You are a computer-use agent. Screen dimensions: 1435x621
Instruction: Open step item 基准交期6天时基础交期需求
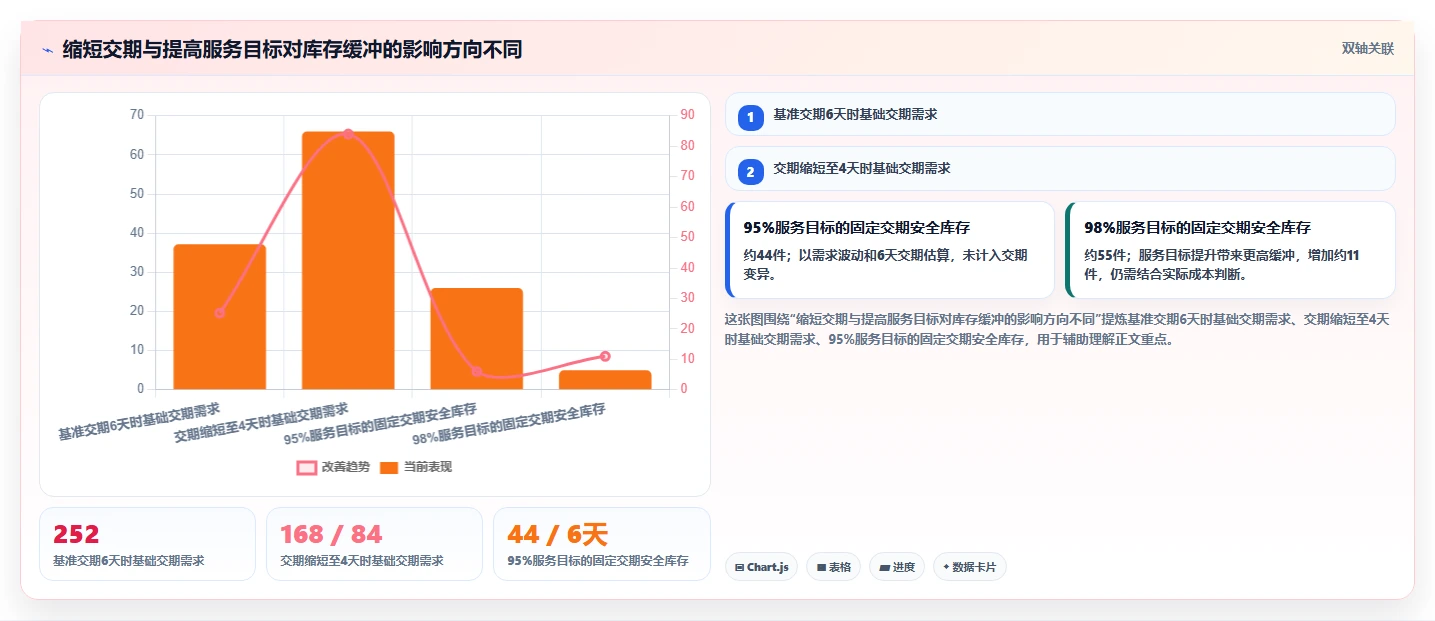coord(1060,114)
